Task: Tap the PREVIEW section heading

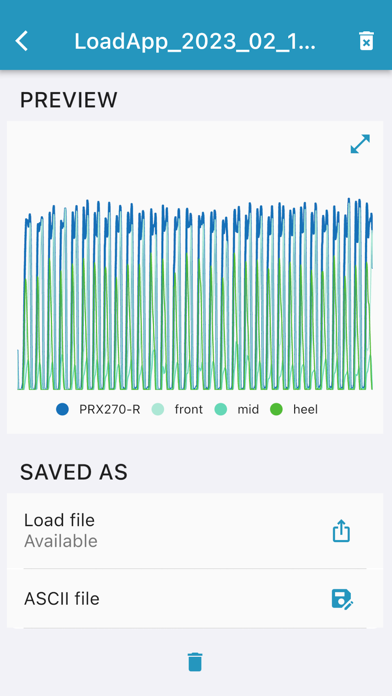Action: click(x=69, y=100)
